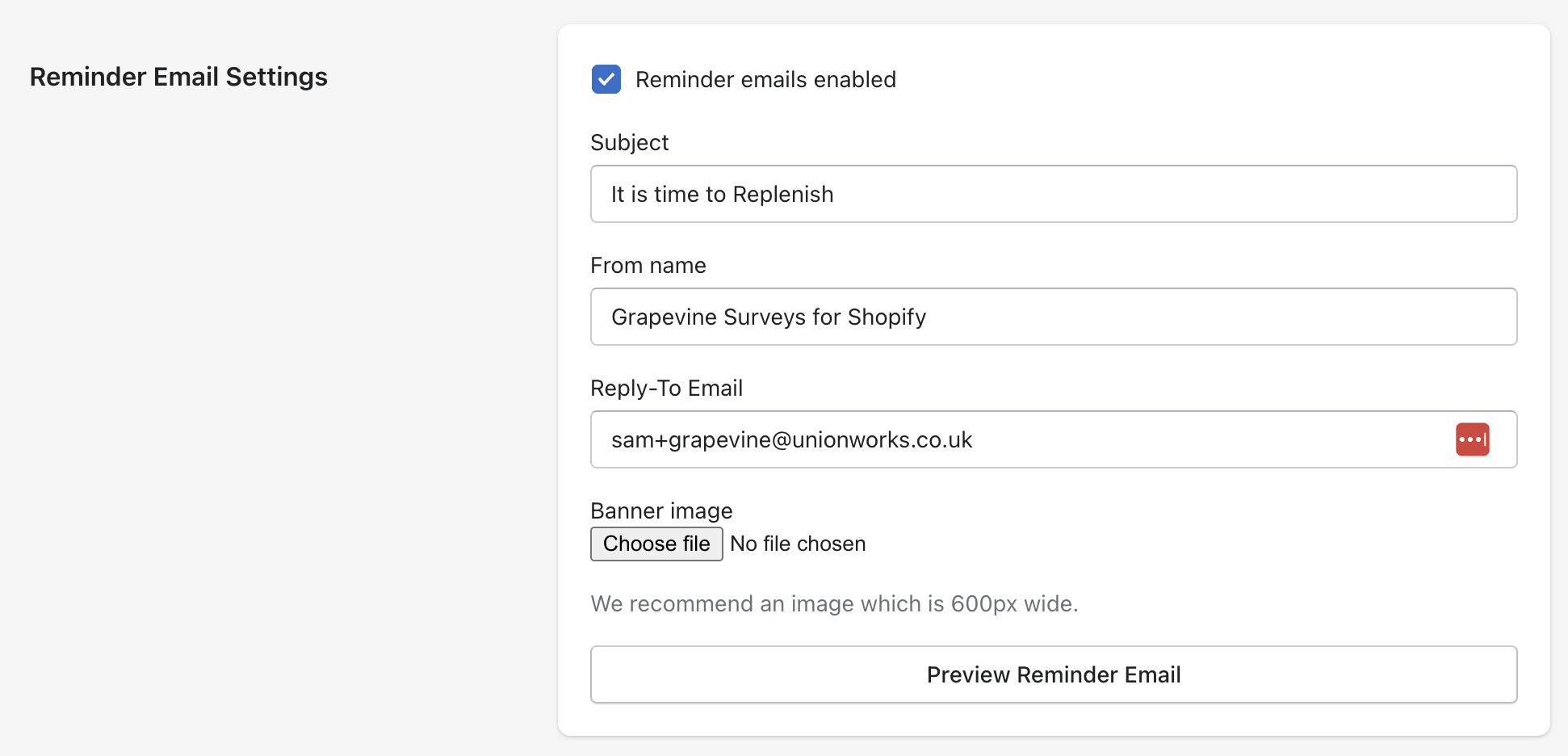The image size is (1568, 756).
Task: Click the "Subject" field label
Action: tap(630, 143)
